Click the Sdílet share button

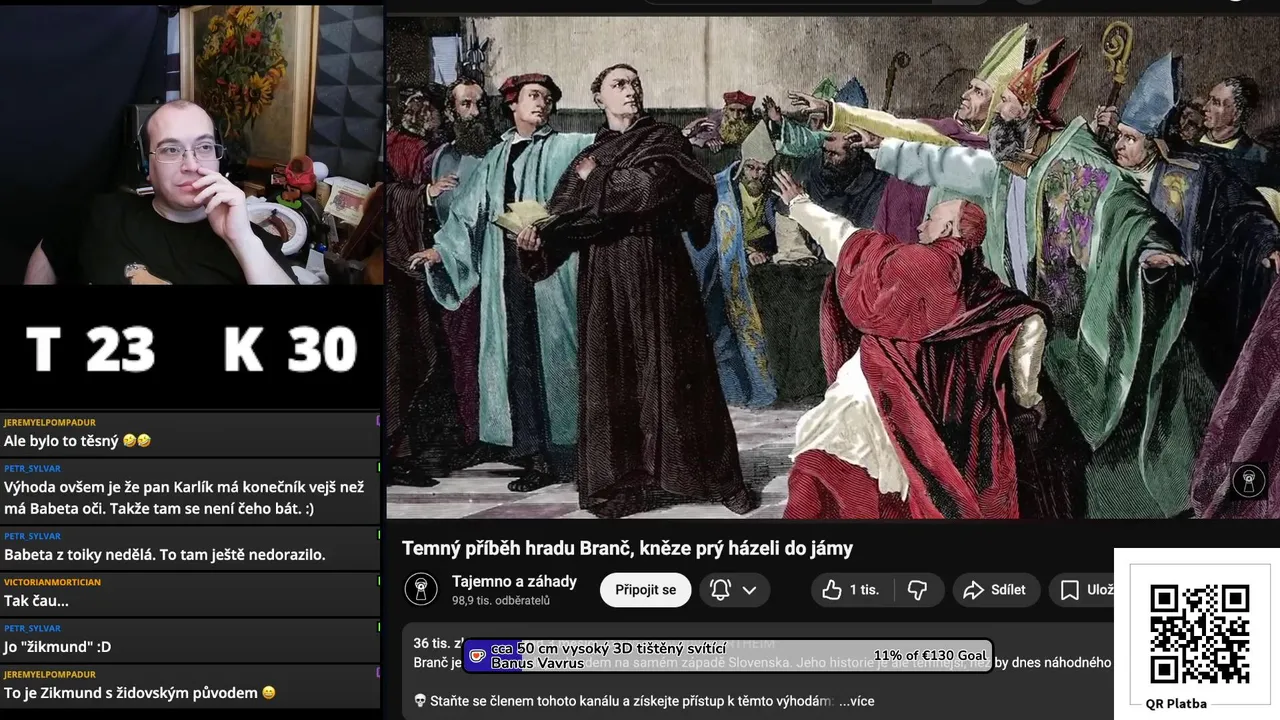(996, 590)
